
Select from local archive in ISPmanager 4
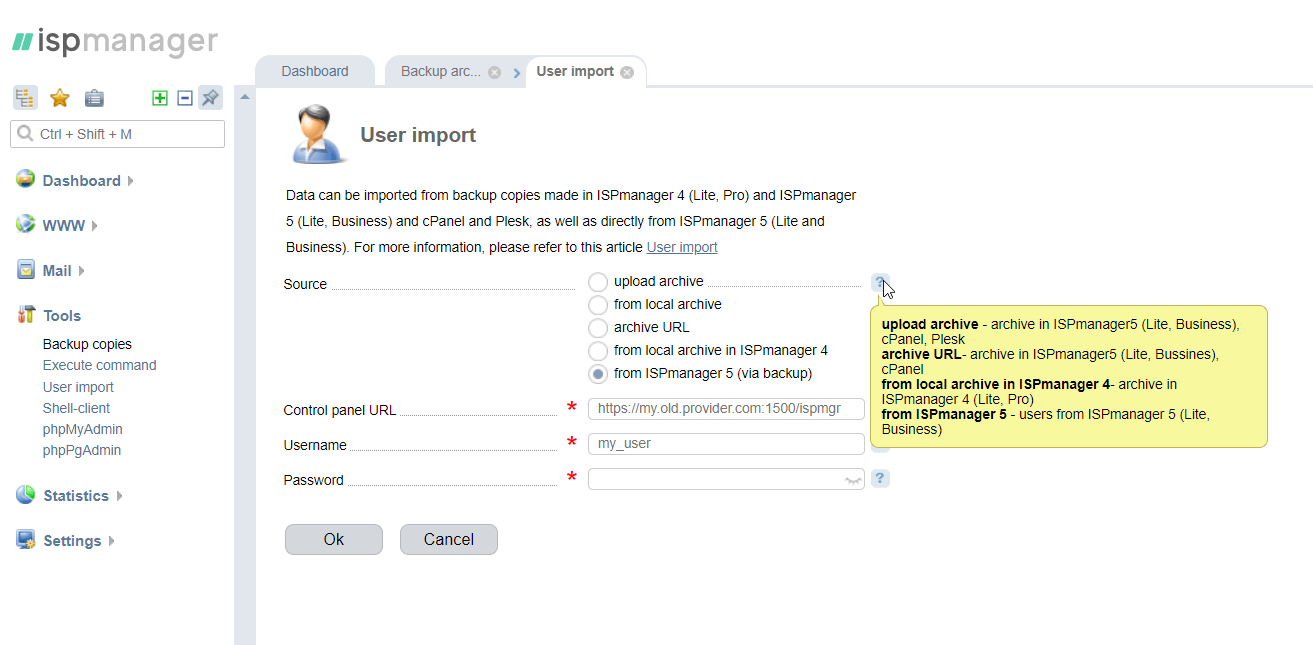[598, 351]
